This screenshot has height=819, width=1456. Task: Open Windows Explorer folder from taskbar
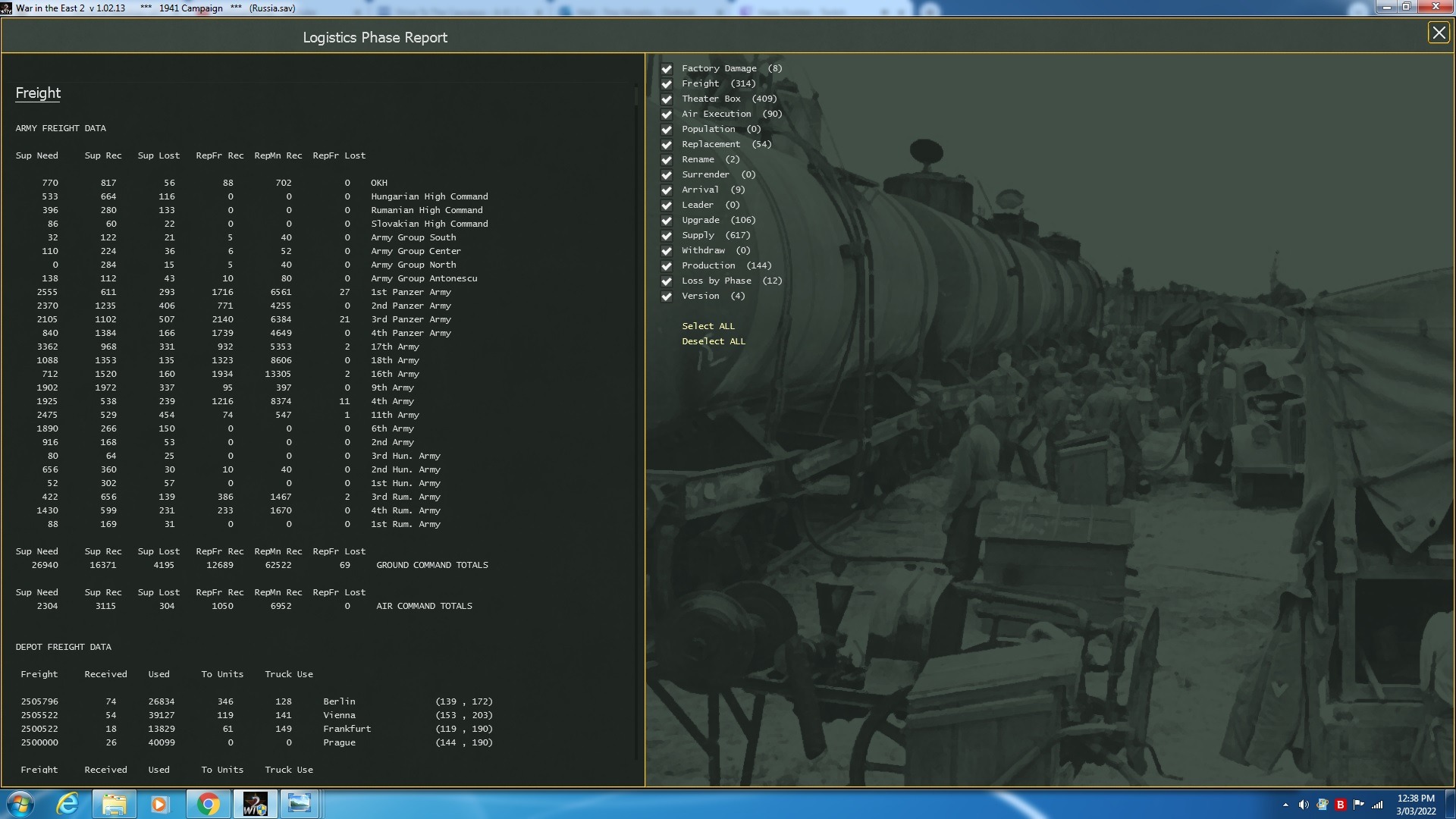(115, 804)
